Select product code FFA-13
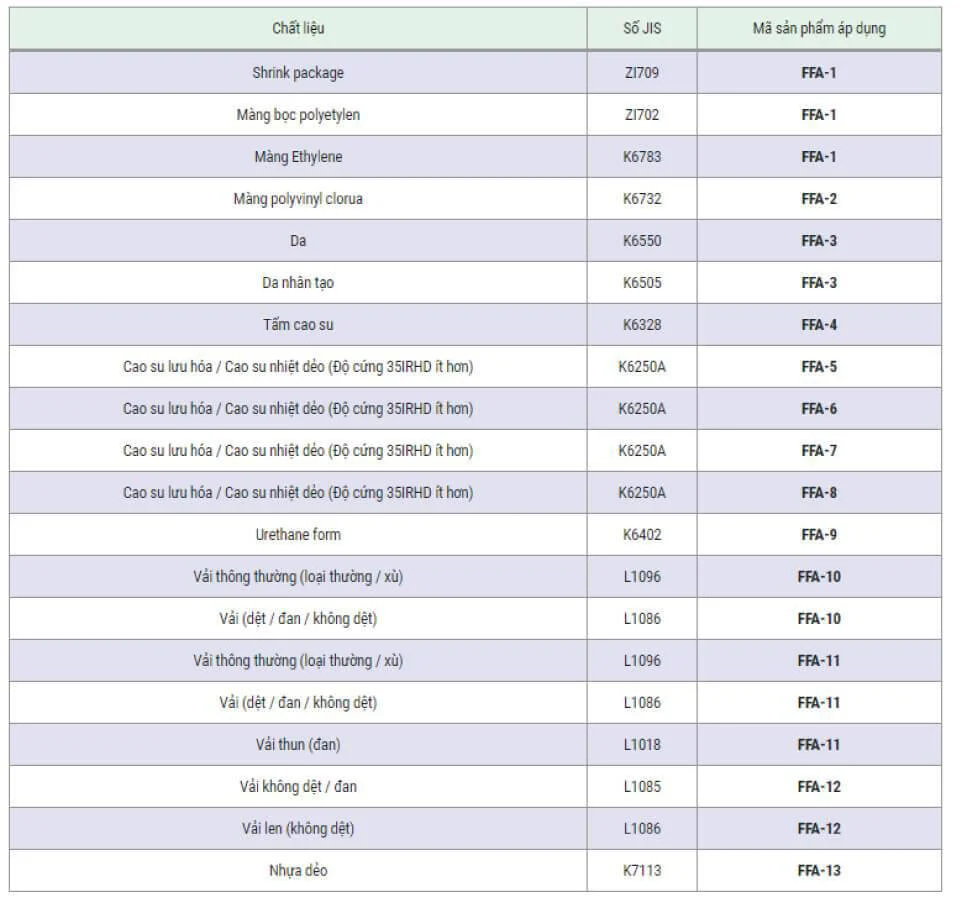 819,871
